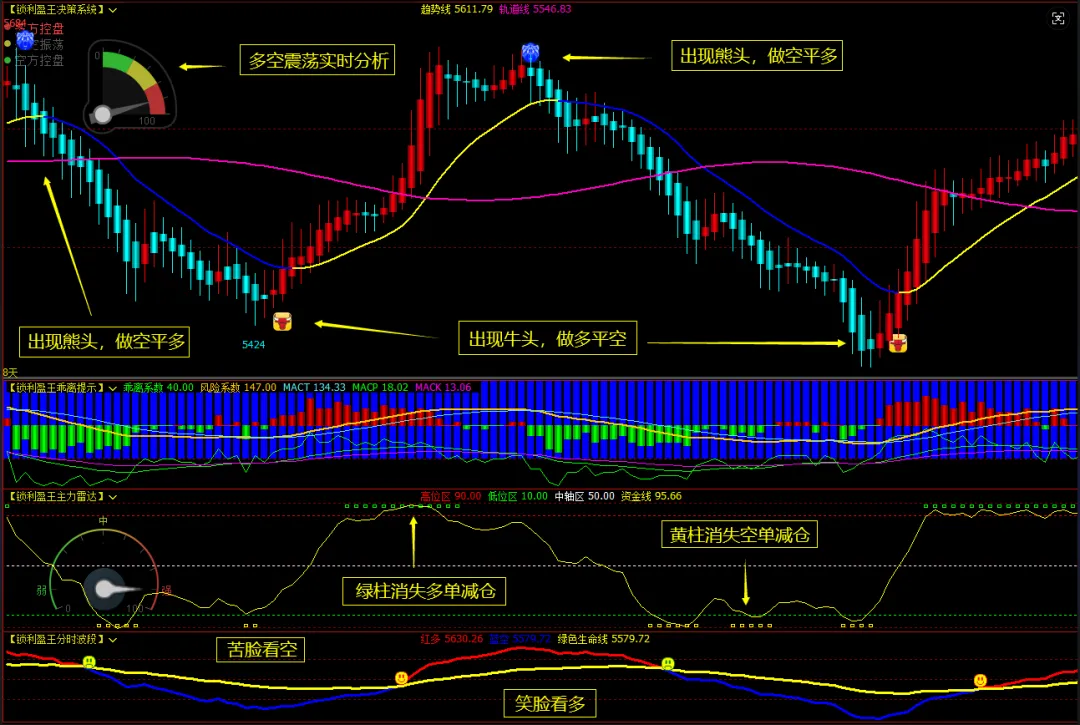The image size is (1080, 725).
Task: Click the bull head marker near 5424
Action: [282, 322]
